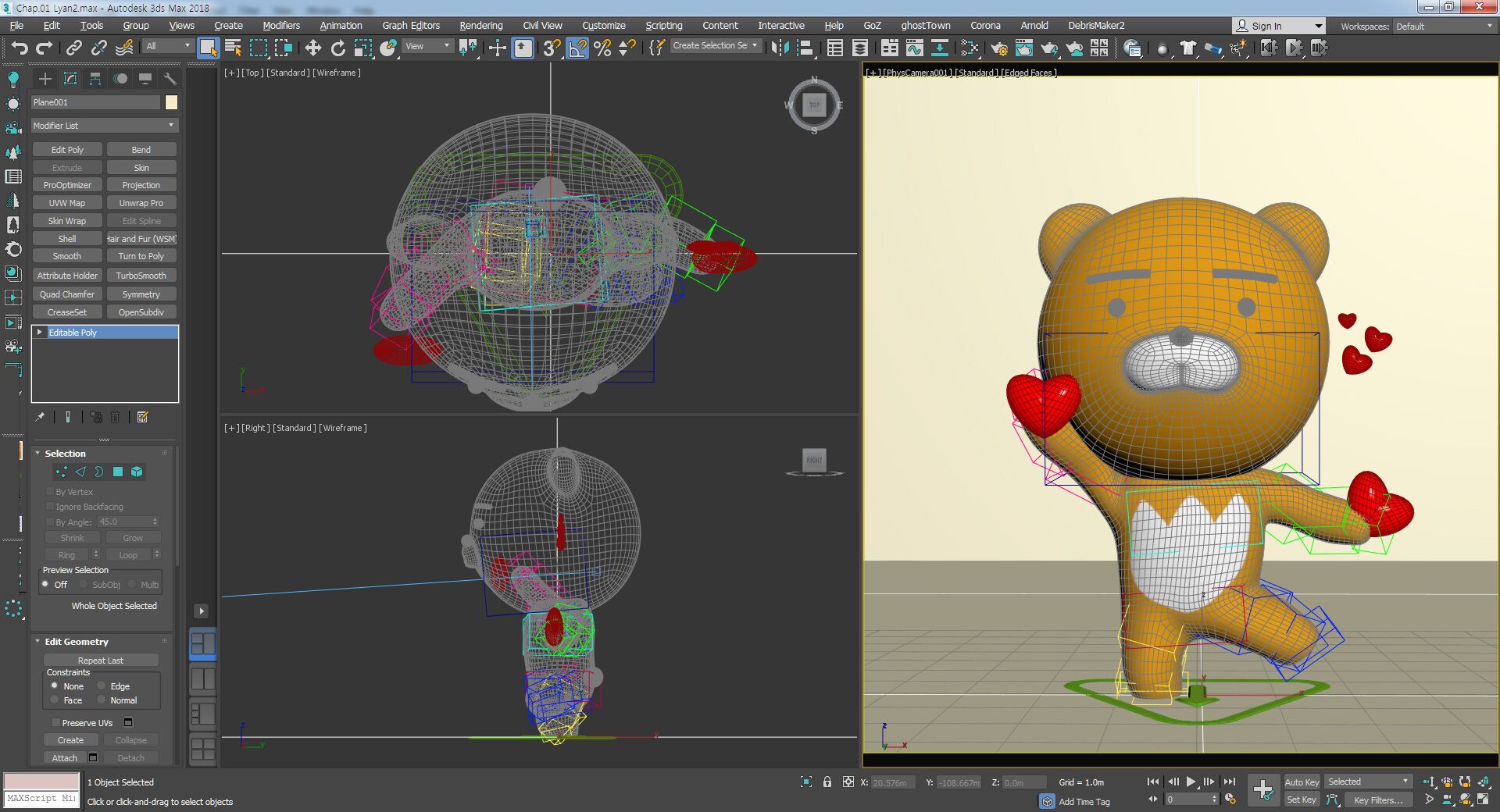Select the Move tool in toolbar

[312, 48]
